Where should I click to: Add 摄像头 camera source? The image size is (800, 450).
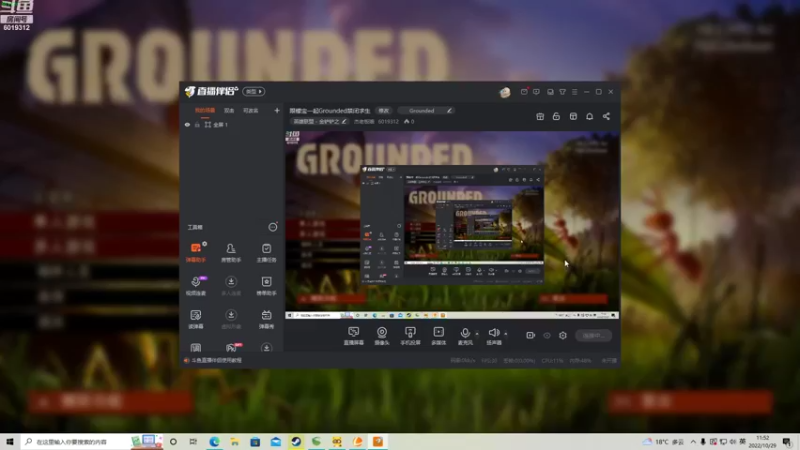(382, 336)
